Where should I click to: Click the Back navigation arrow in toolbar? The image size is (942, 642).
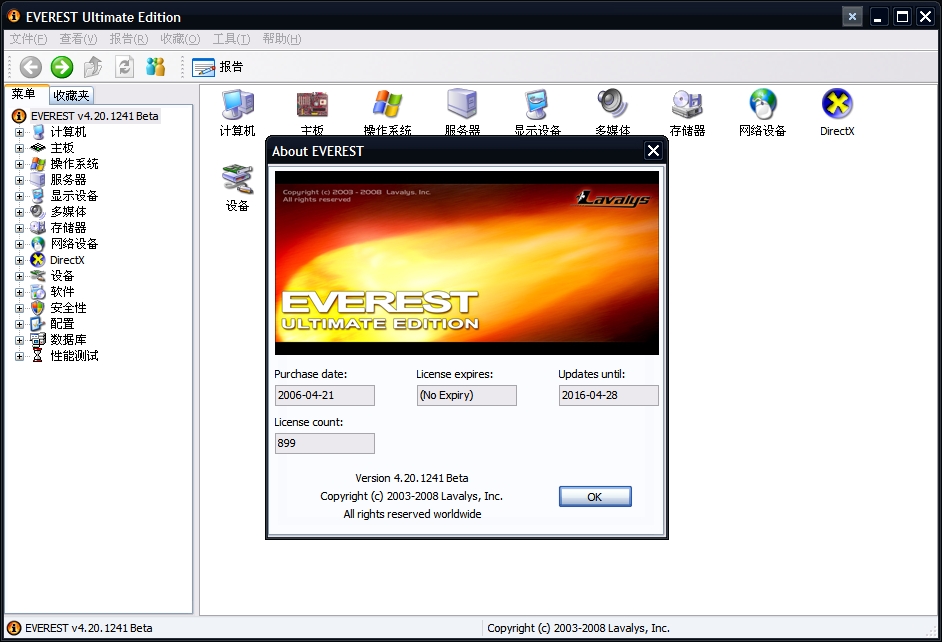31,67
